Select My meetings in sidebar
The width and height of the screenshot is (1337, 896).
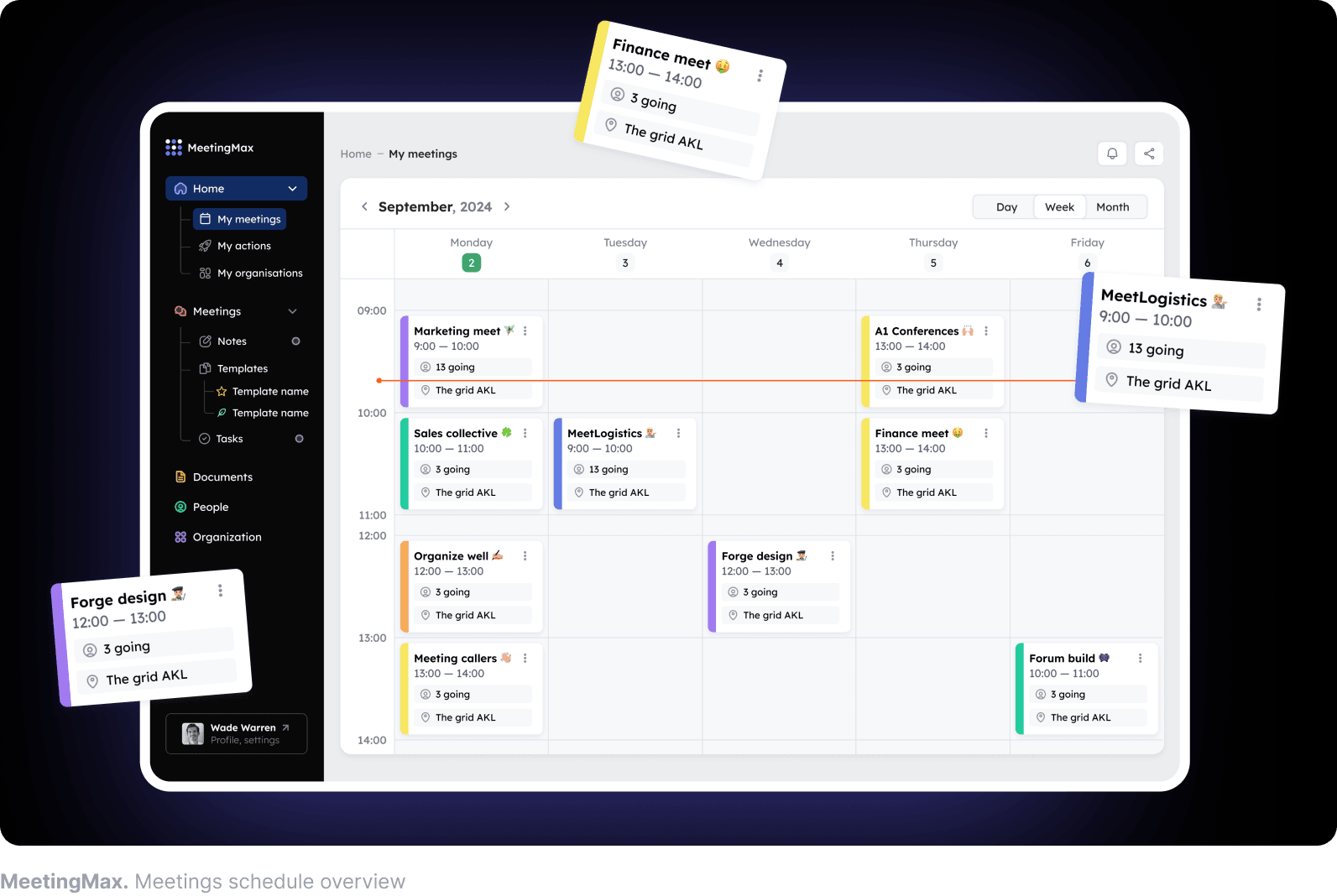click(x=240, y=219)
